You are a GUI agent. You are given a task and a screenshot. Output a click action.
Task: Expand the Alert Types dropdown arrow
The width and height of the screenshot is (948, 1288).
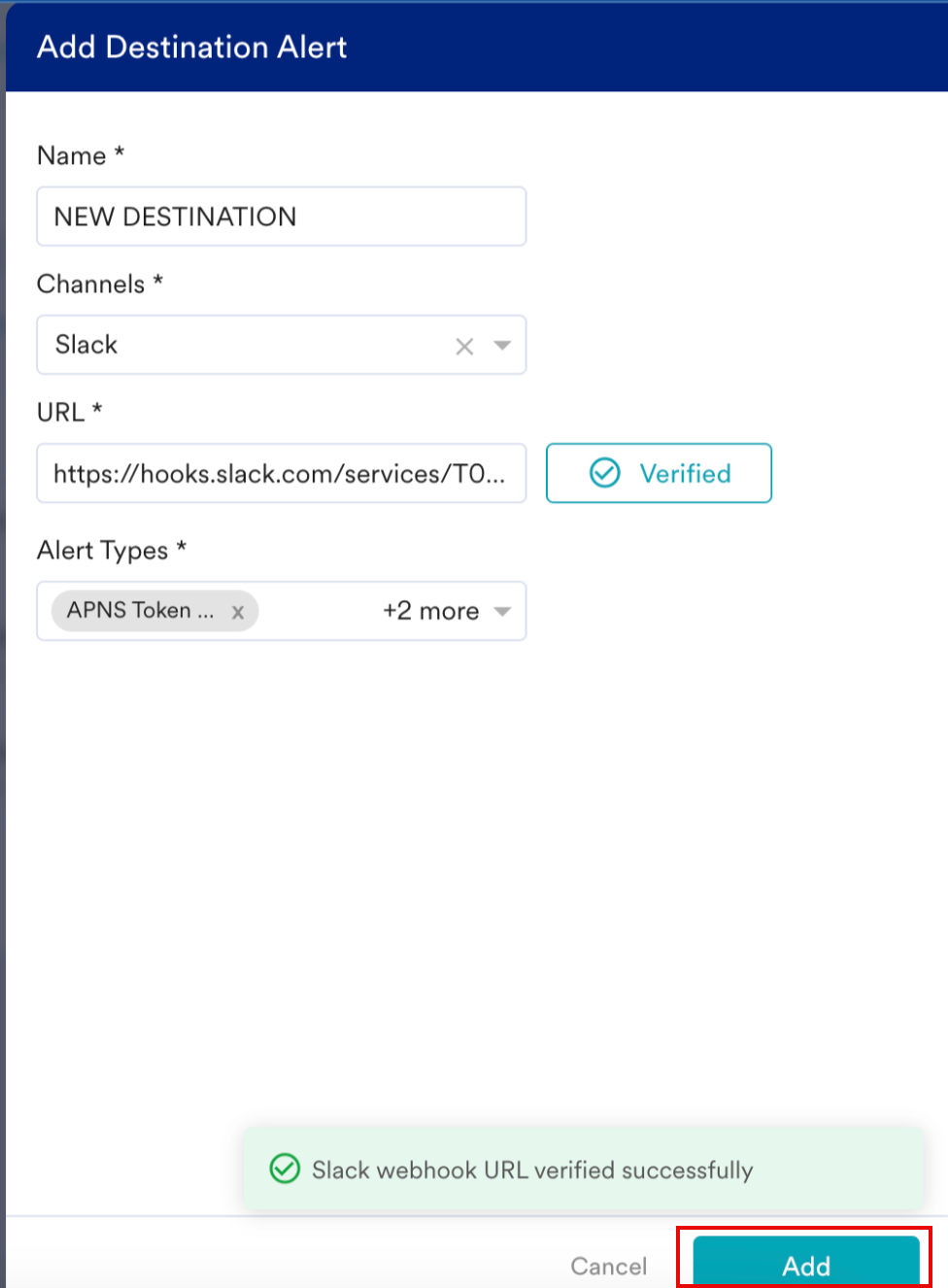pyautogui.click(x=502, y=611)
